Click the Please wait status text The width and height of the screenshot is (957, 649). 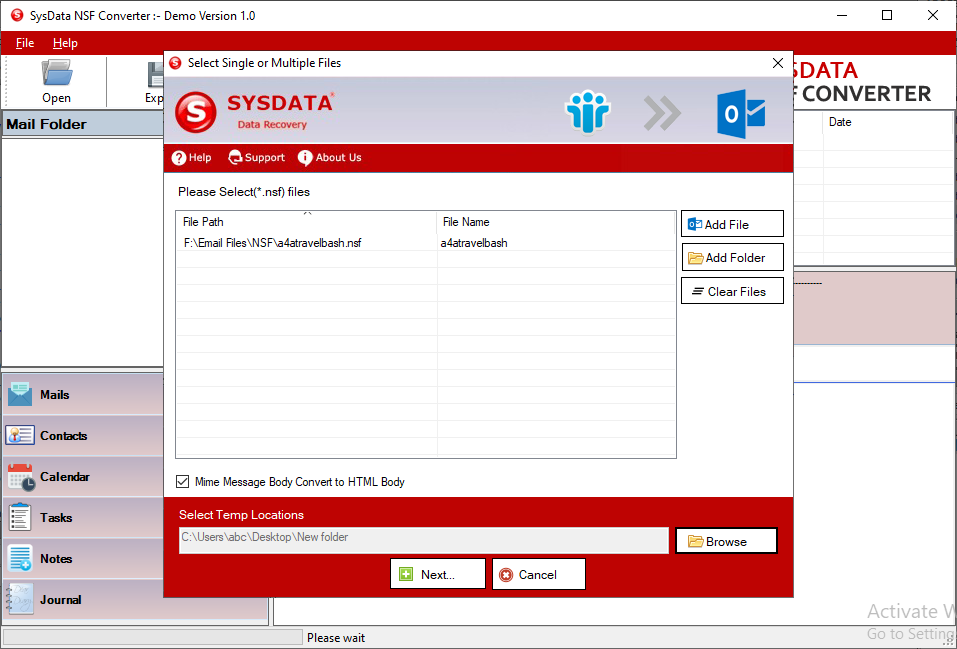tap(336, 637)
